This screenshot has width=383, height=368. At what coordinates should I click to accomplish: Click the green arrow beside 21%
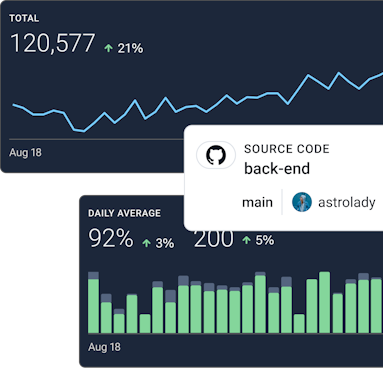108,48
